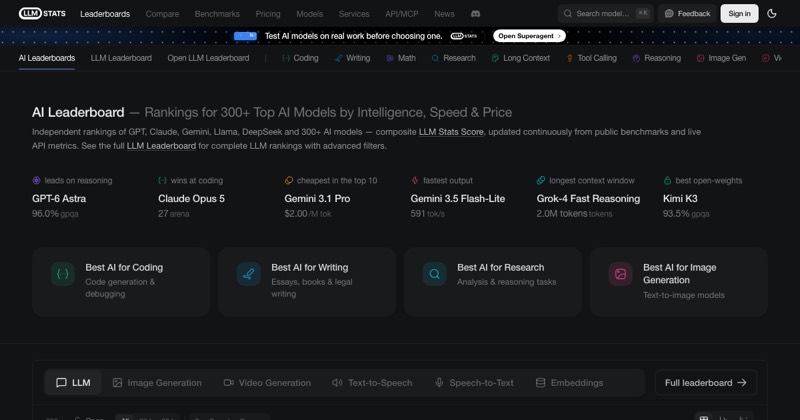Open the News menu item
800x420 pixels.
coord(444,14)
